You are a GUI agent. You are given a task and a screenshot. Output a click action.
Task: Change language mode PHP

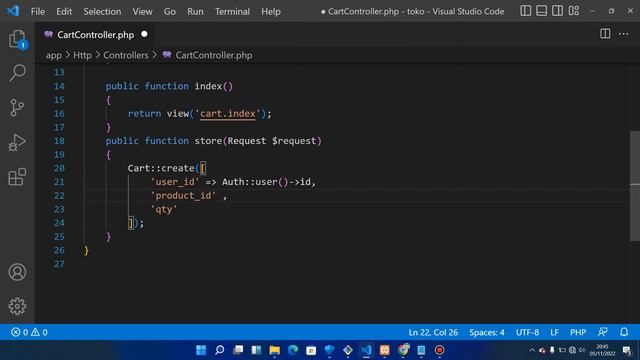pos(578,332)
